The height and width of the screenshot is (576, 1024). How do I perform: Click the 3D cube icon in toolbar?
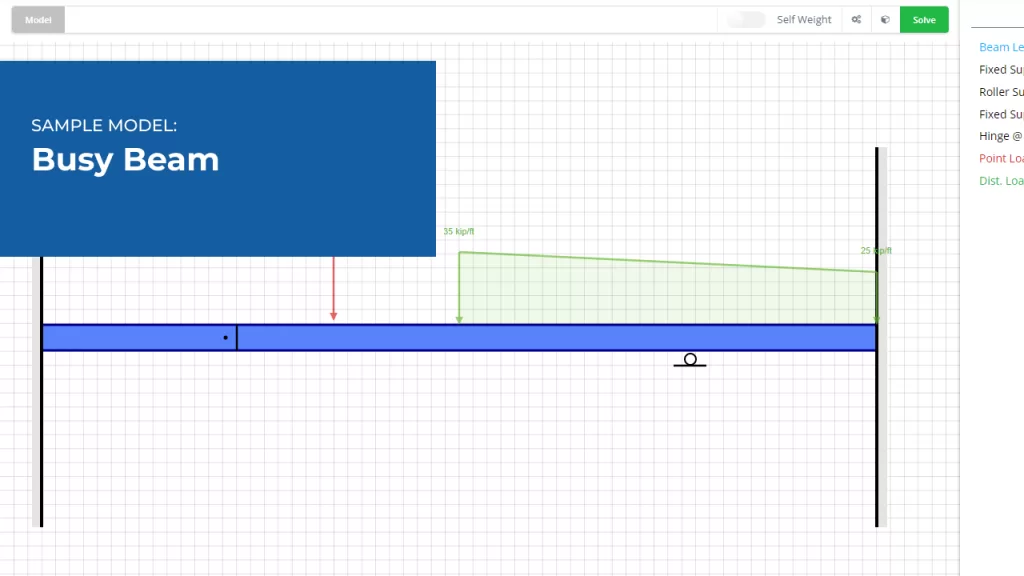[885, 20]
